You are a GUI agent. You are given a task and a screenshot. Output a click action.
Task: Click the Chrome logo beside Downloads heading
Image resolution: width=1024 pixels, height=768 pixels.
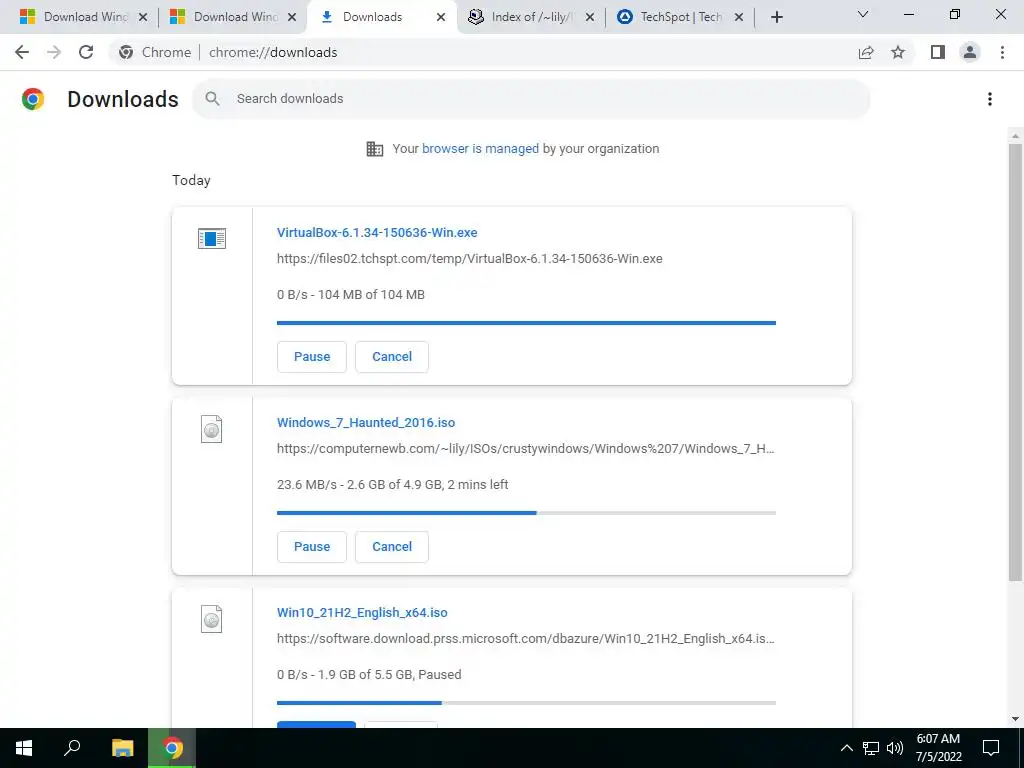(x=33, y=99)
